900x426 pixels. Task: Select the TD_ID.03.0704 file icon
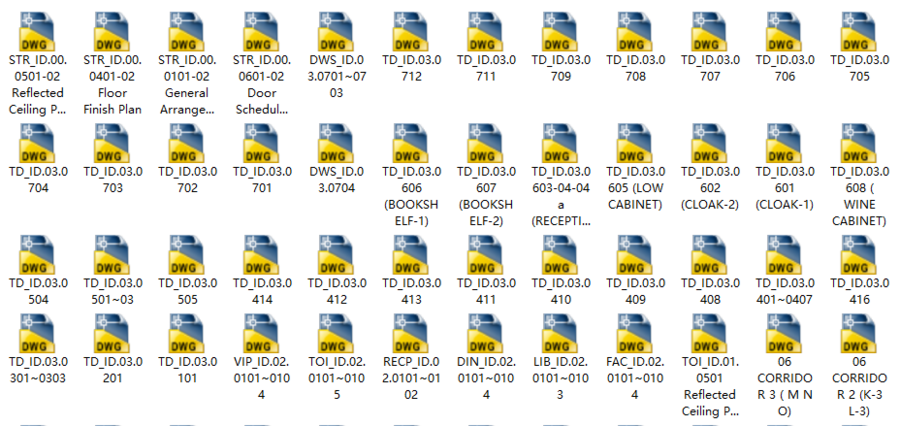pos(37,144)
